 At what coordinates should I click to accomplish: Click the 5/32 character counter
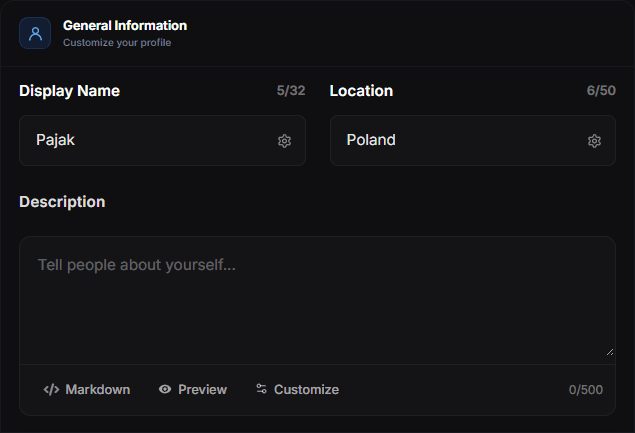pos(291,91)
